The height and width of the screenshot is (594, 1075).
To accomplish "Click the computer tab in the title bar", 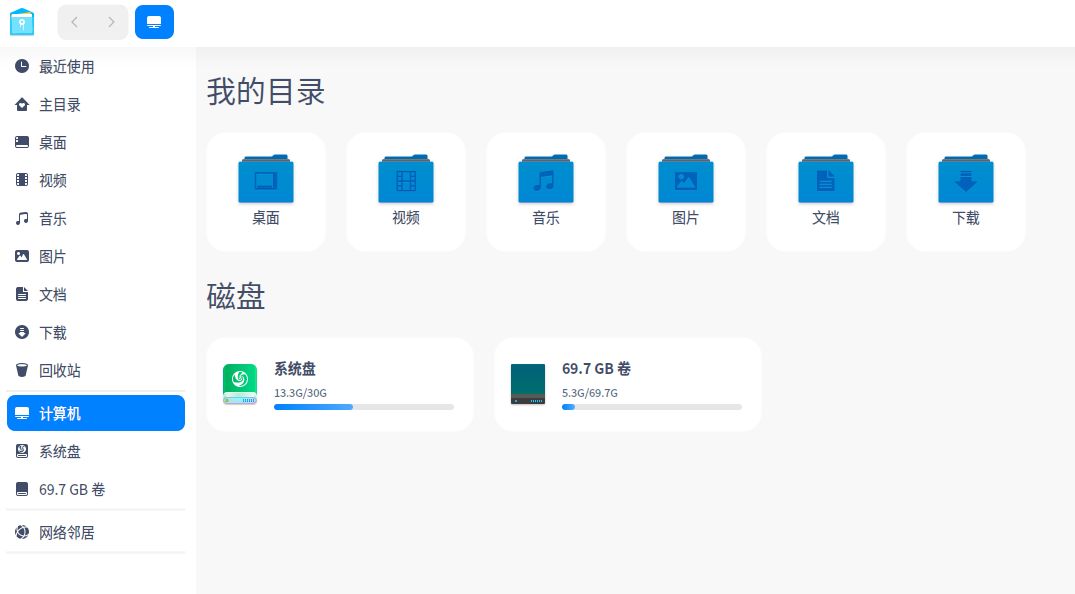I will click(x=154, y=21).
